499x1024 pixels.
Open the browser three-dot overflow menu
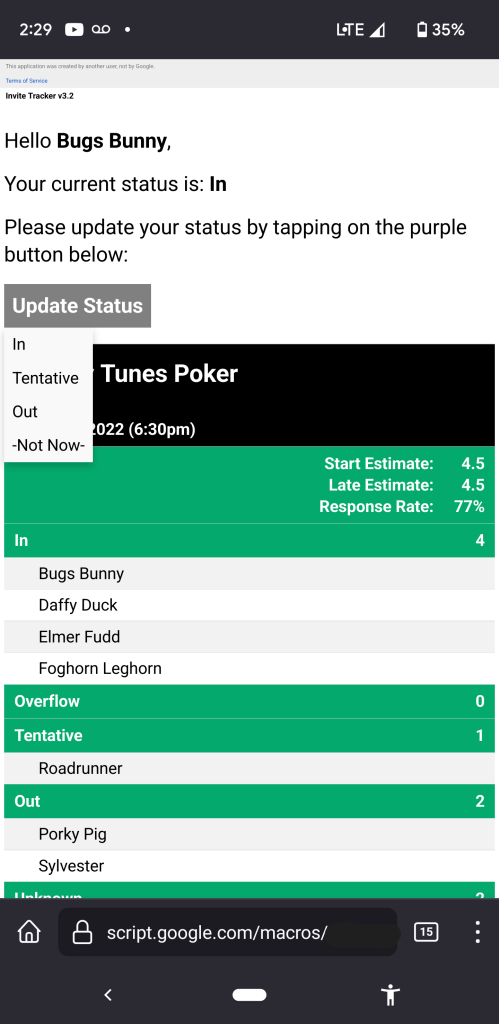[x=477, y=932]
